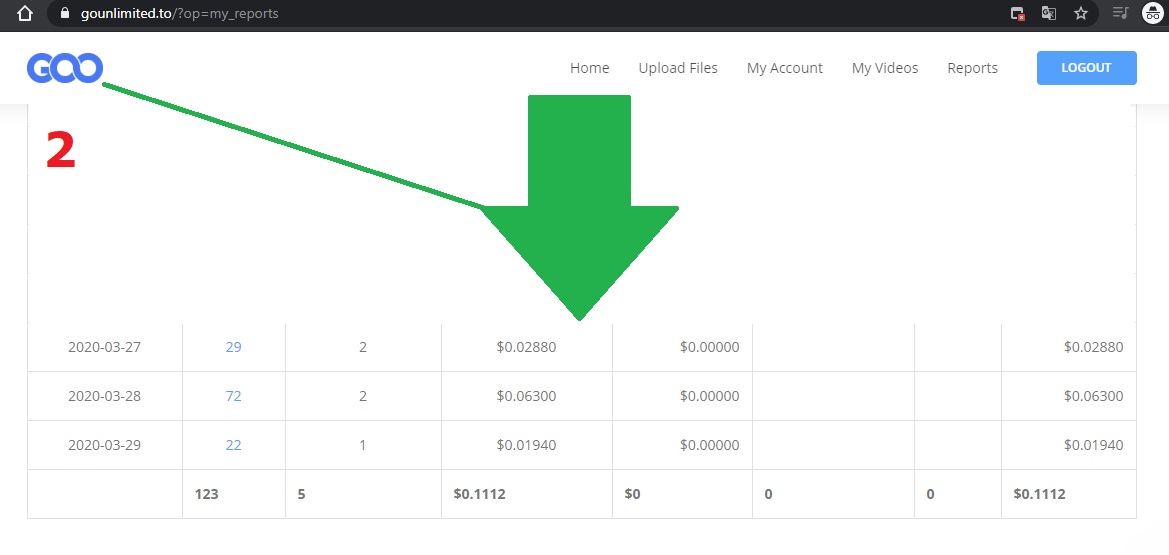Click the incognito profile icon
1169x555 pixels.
click(1153, 13)
